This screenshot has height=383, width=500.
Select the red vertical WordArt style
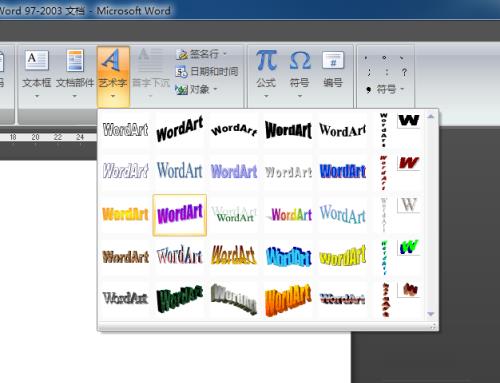[x=384, y=172]
